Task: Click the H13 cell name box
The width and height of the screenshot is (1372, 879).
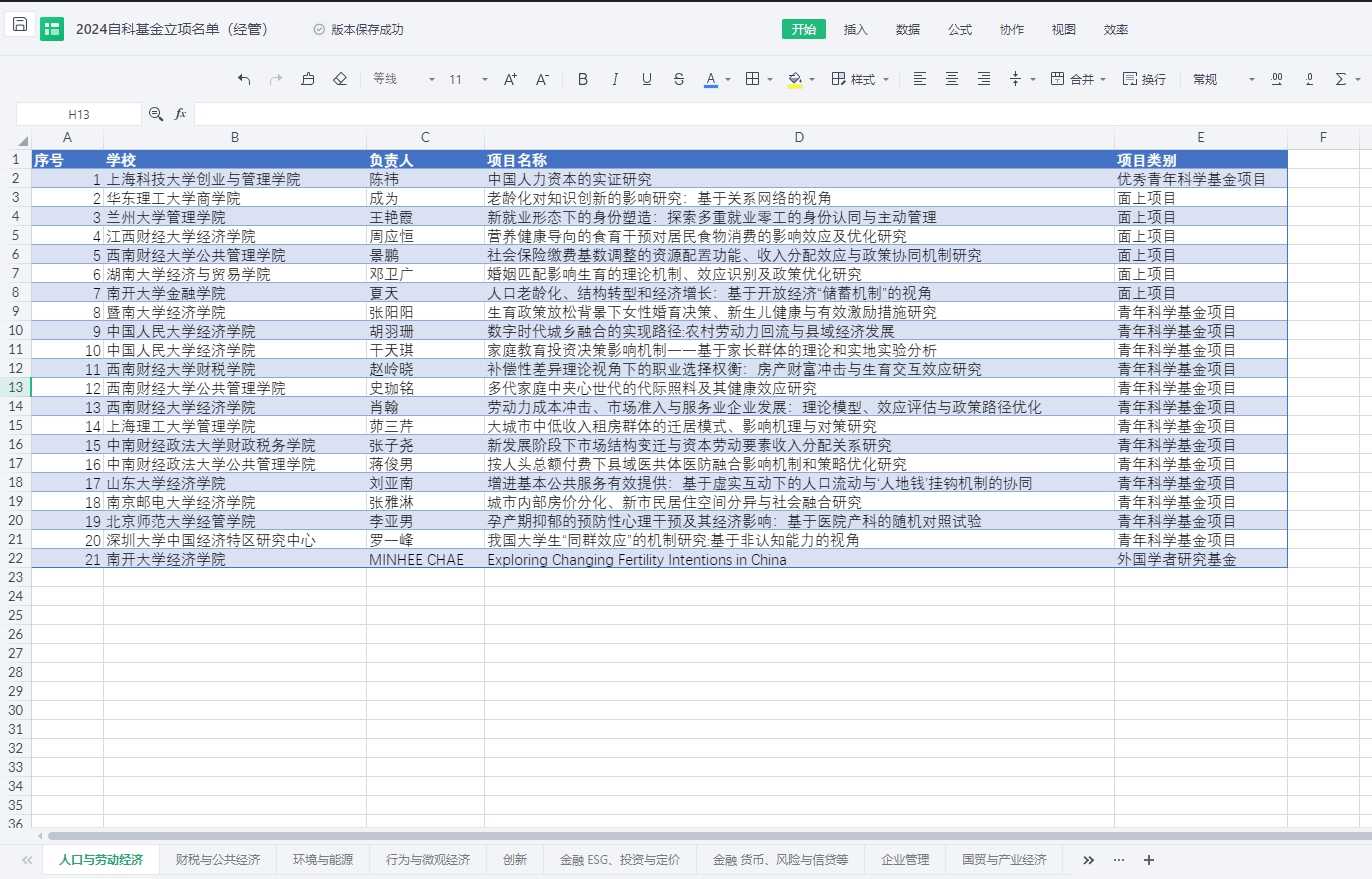Action: point(79,114)
